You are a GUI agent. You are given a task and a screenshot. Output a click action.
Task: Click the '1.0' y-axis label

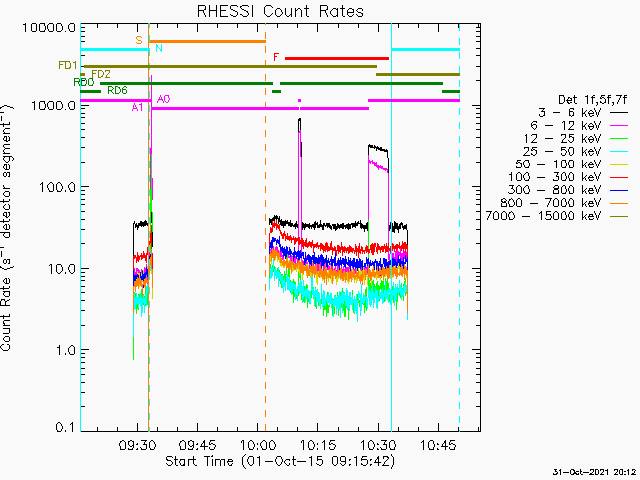click(65, 350)
